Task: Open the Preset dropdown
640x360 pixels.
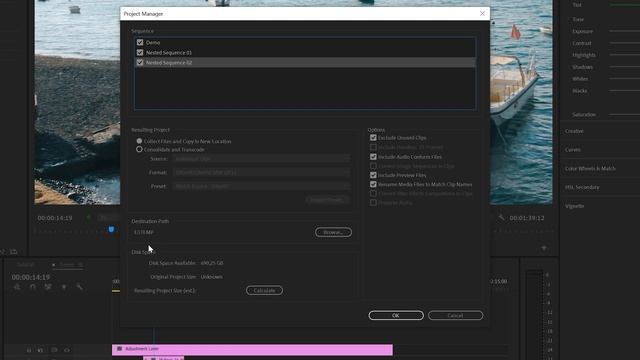Action: pyautogui.click(x=261, y=186)
